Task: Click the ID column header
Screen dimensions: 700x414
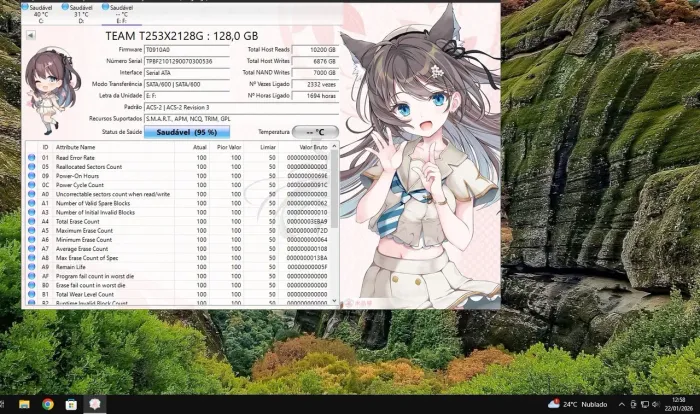Action: 46,147
